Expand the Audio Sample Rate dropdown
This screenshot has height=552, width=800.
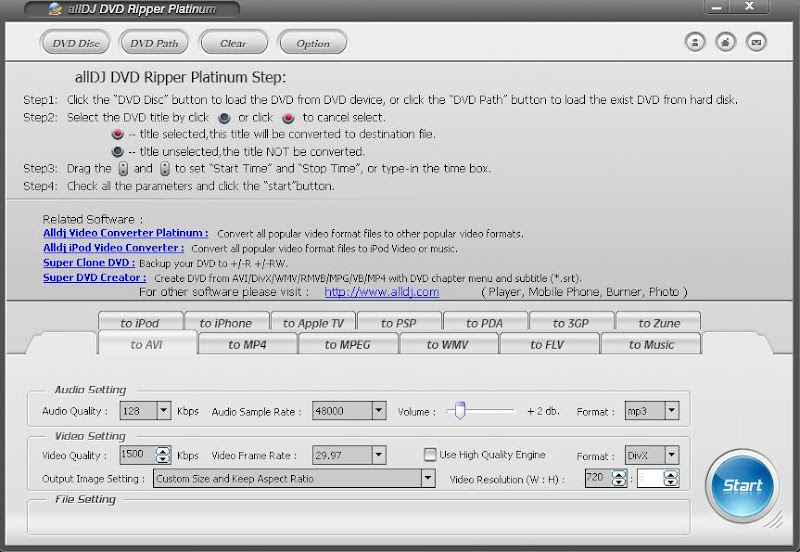tap(379, 410)
